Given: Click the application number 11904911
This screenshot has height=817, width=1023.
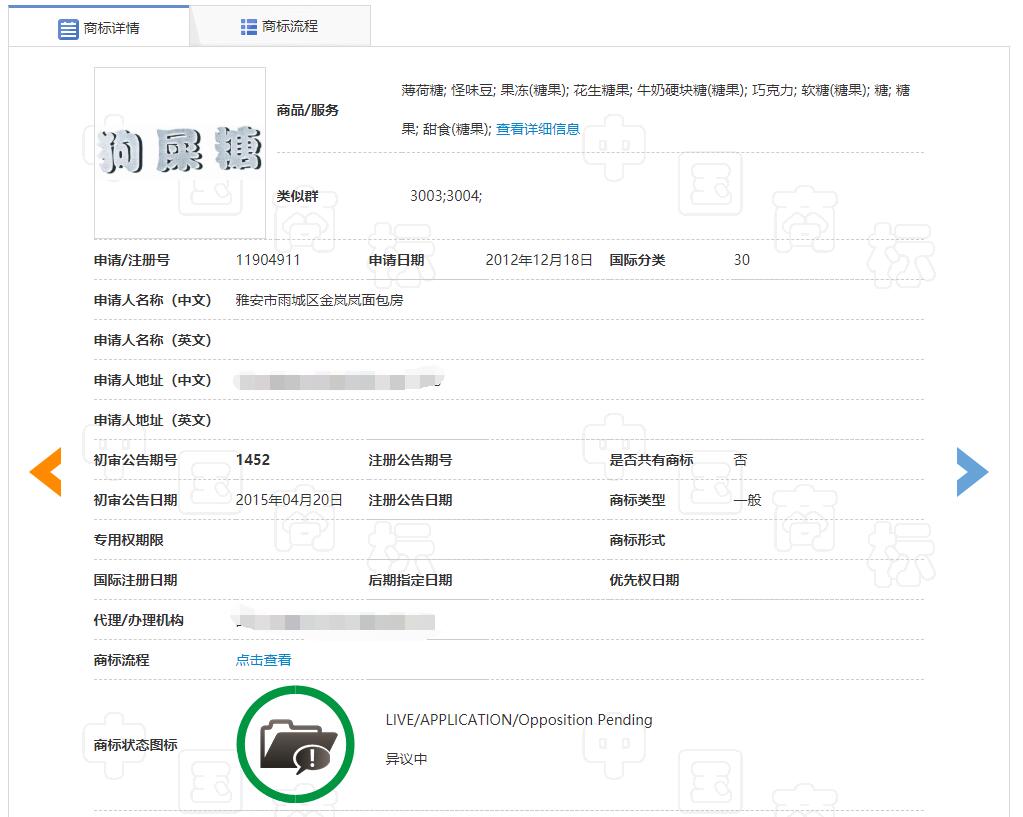Looking at the screenshot, I should 268,260.
